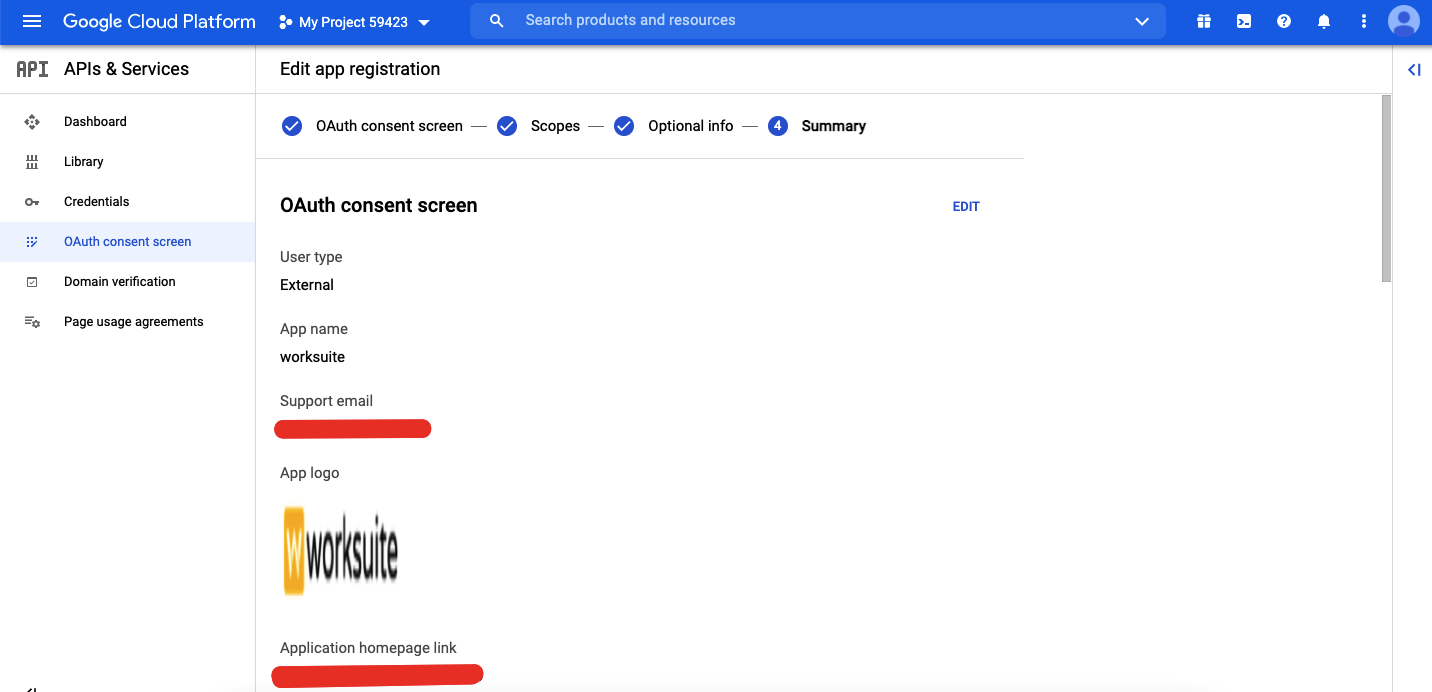Open the hamburger navigation menu
This screenshot has width=1432, height=692.
pyautogui.click(x=32, y=21)
